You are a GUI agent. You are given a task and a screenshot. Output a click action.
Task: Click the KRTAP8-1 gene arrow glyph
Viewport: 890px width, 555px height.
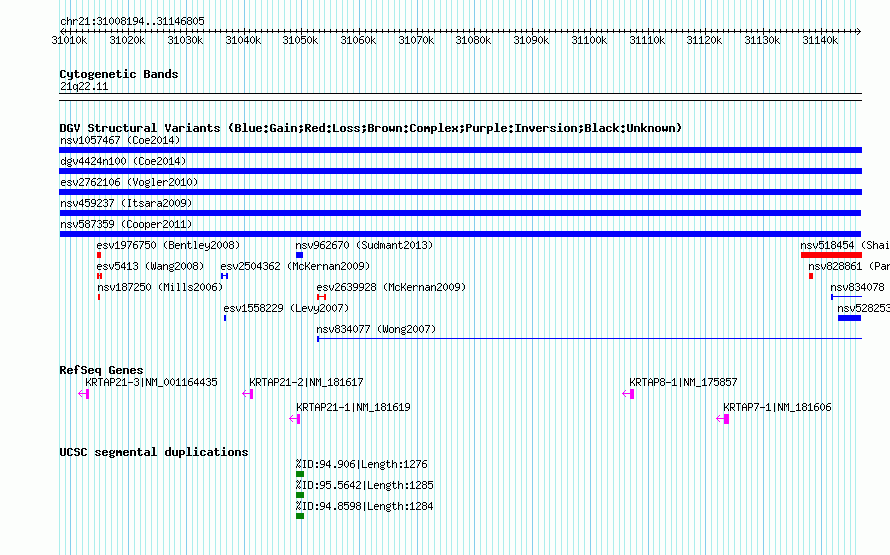(628, 394)
